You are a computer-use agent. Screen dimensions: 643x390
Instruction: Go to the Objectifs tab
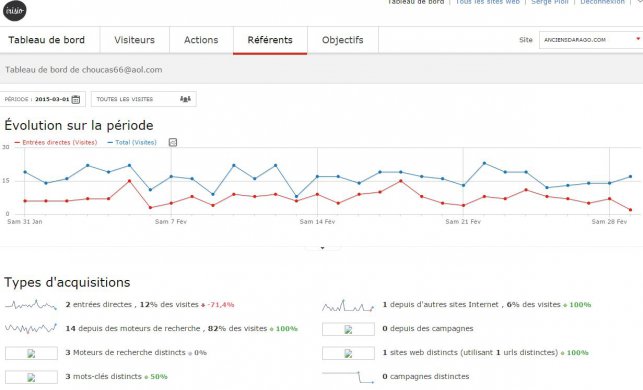click(x=342, y=40)
